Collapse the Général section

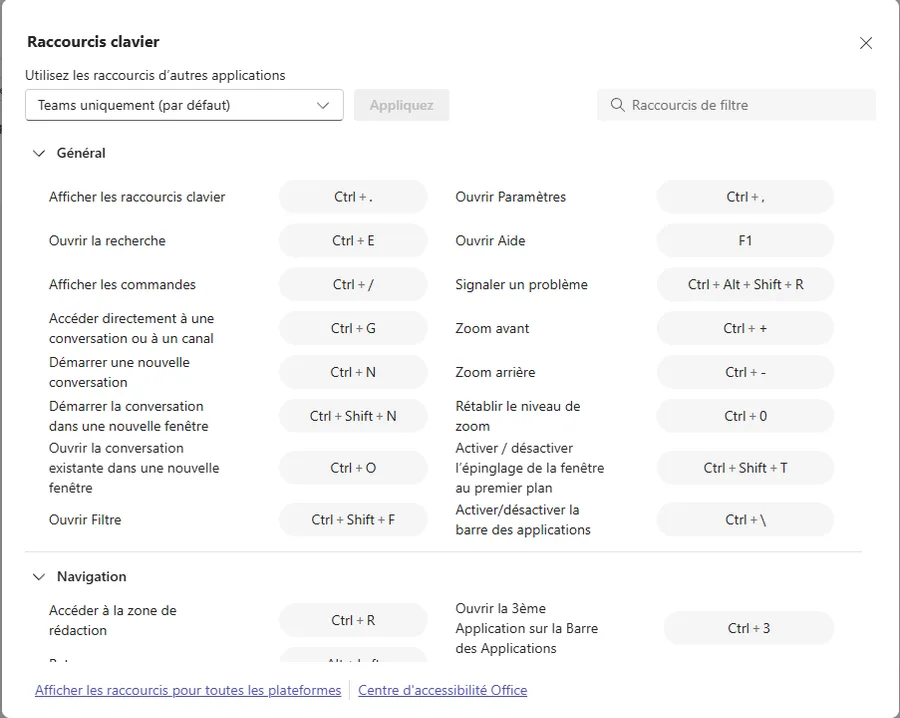(39, 153)
